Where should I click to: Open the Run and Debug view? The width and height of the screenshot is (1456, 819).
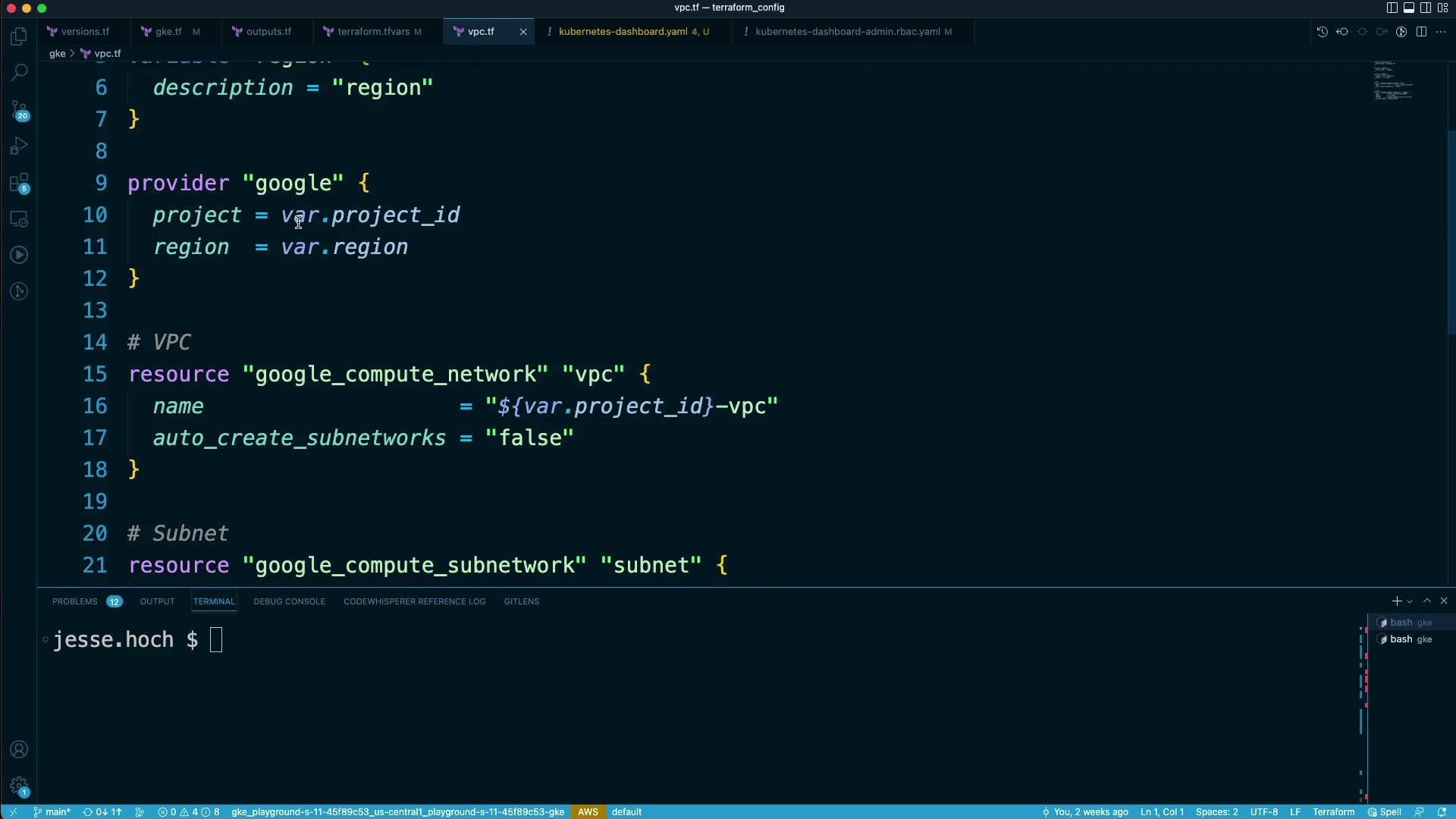click(20, 146)
